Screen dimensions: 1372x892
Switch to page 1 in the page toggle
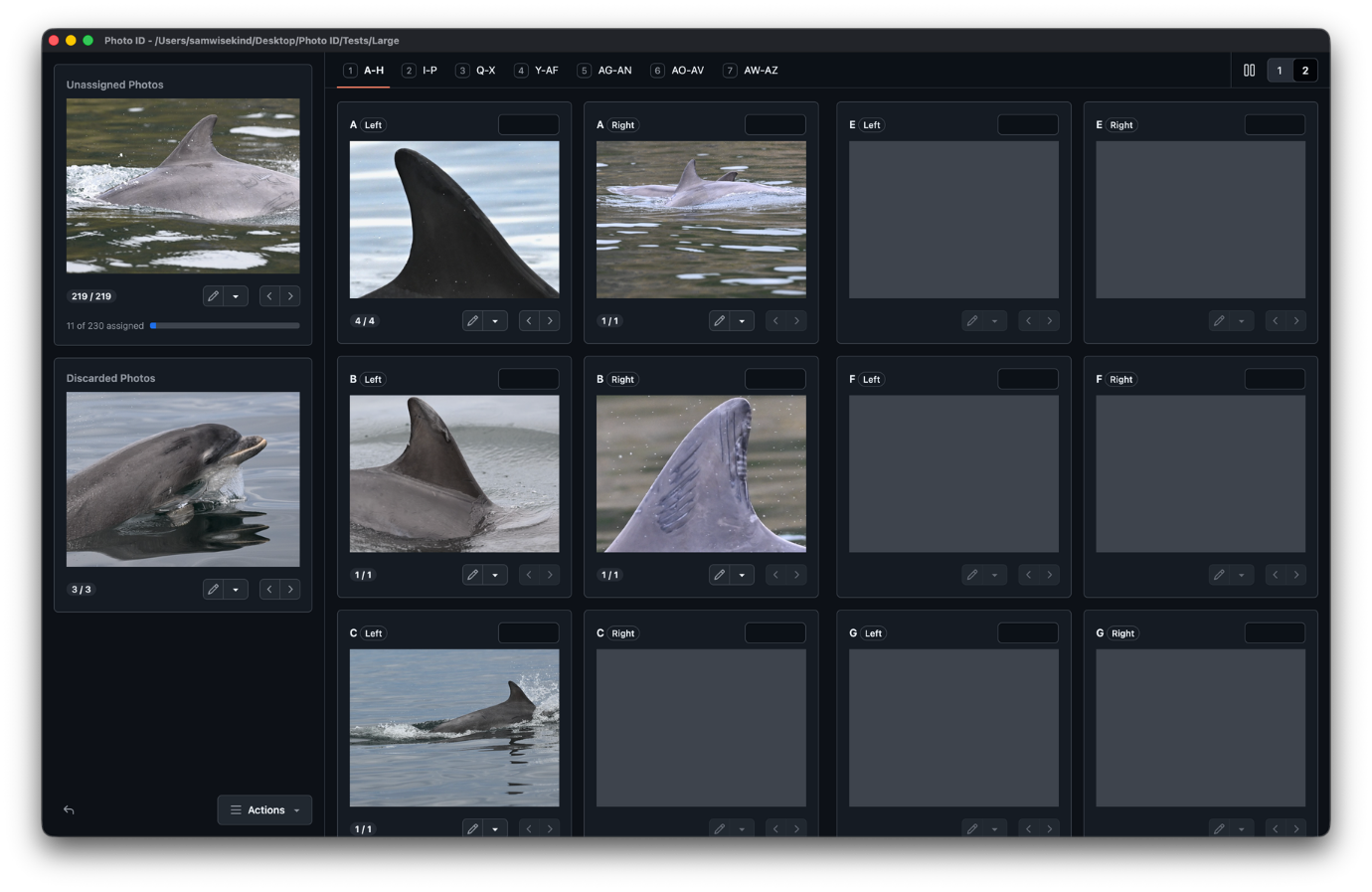pyautogui.click(x=1280, y=70)
